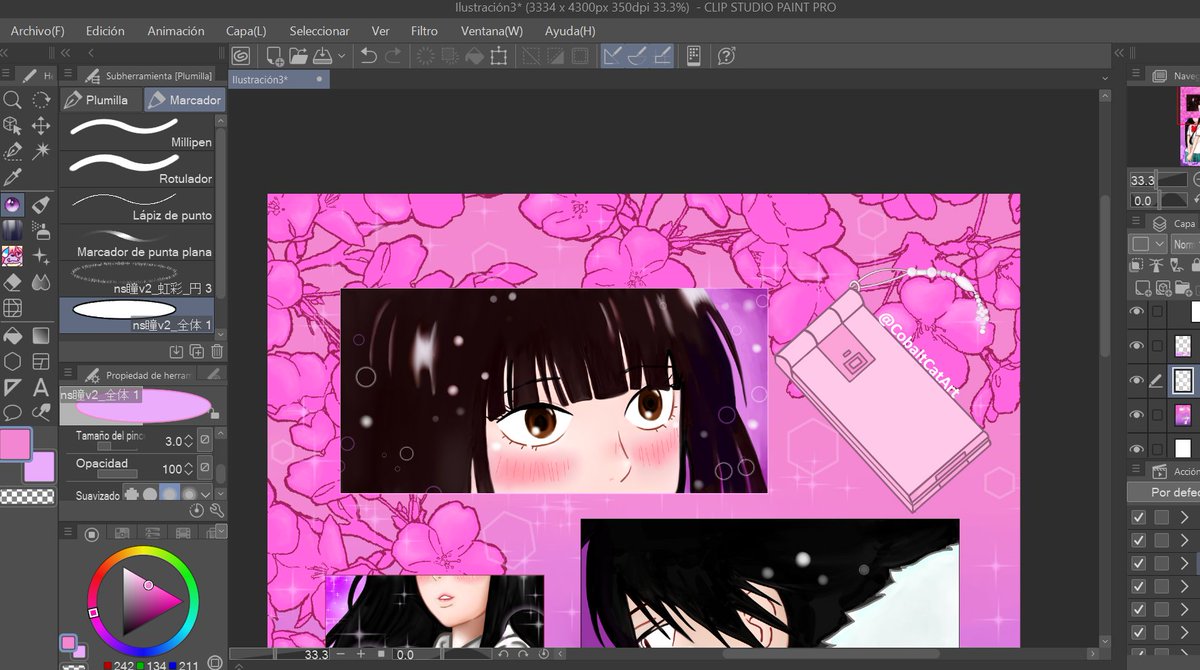Screen dimensions: 1200x670
Task: Uncheck the first action in Por defecto
Action: point(1138,516)
